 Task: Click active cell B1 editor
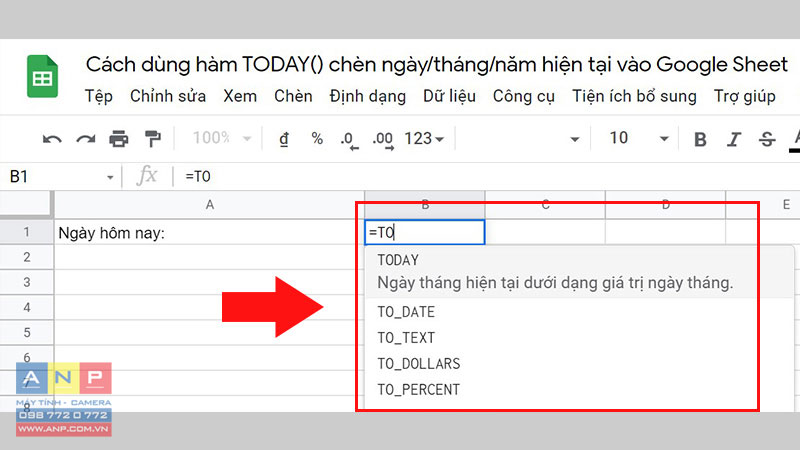click(x=424, y=232)
